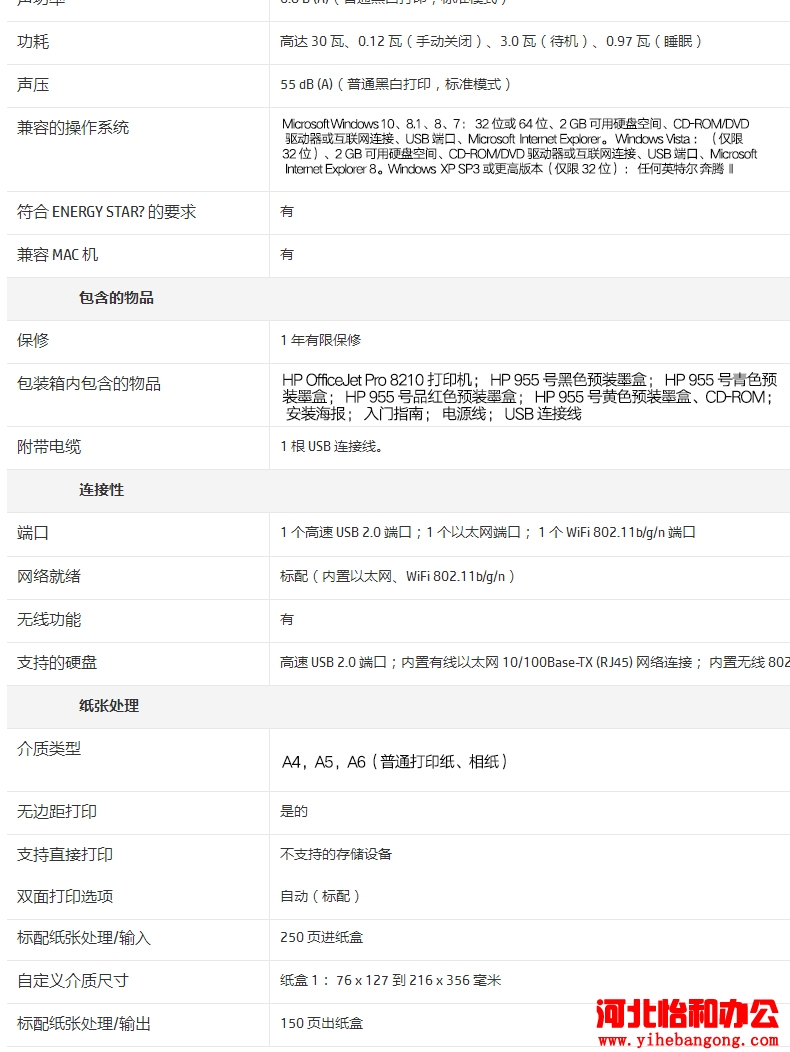This screenshot has width=790, height=1052.
Task: Click the 55 dB (A) sound pressure value
Action: coord(395,85)
